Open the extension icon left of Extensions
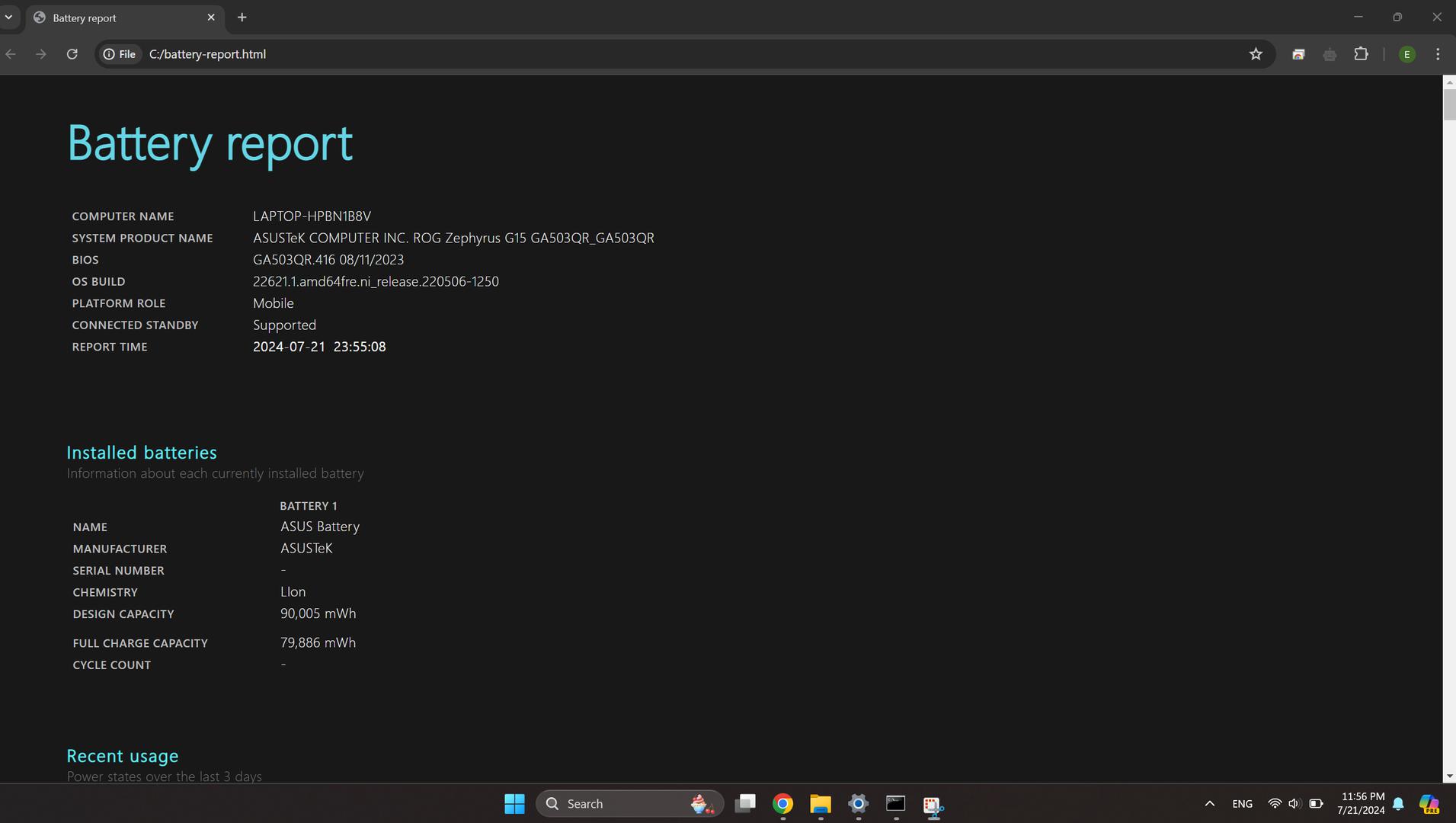Image resolution: width=1456 pixels, height=823 pixels. (1330, 54)
